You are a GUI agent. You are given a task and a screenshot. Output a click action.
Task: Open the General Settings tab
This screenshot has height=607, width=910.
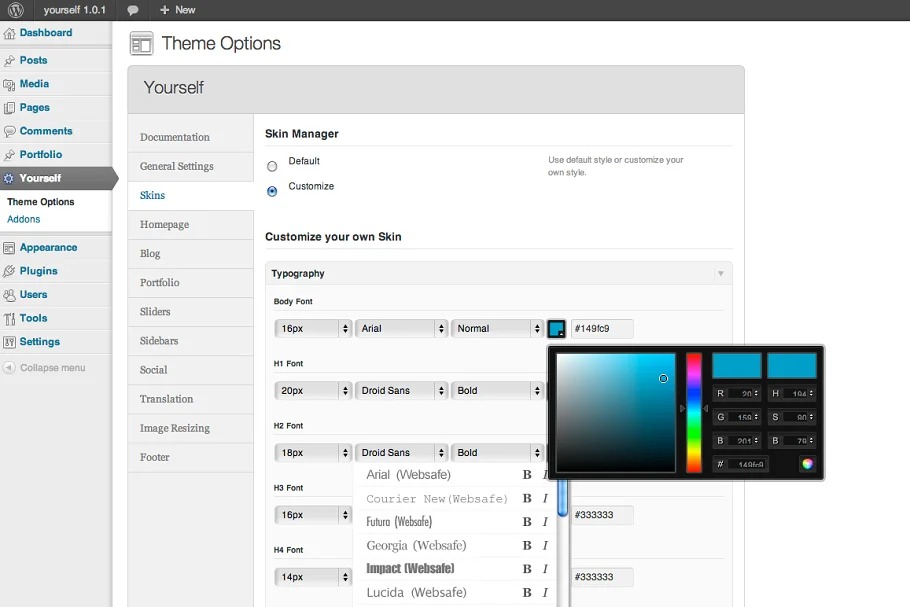click(177, 167)
